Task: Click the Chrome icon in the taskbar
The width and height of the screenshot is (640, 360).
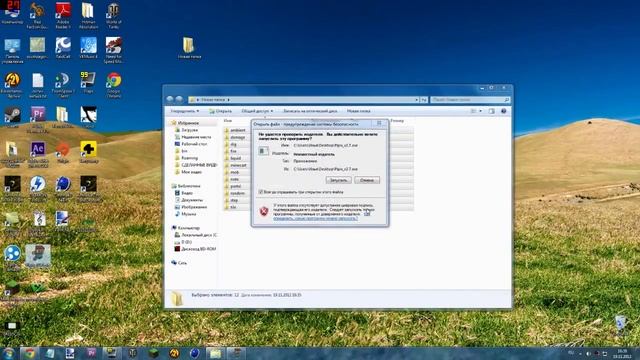Action: (29, 353)
